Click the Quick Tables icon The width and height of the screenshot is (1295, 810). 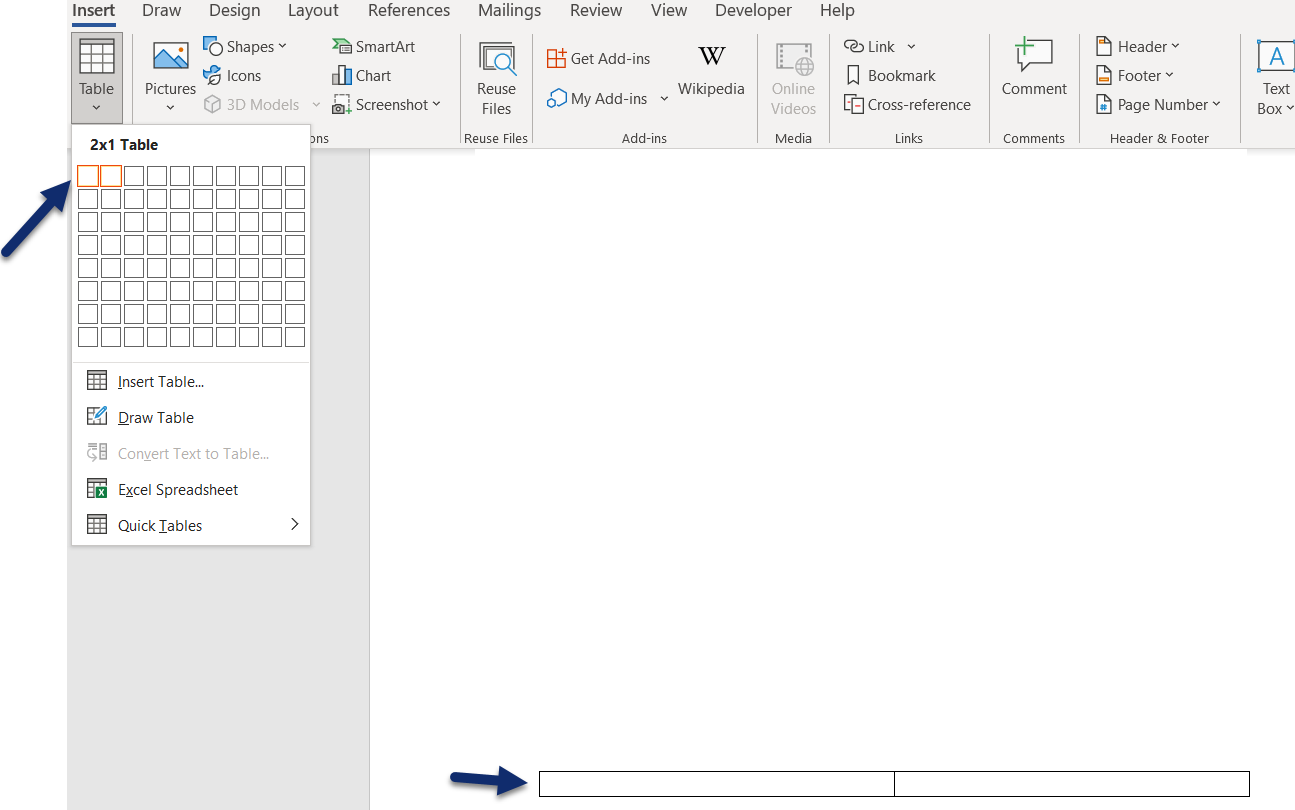97,525
